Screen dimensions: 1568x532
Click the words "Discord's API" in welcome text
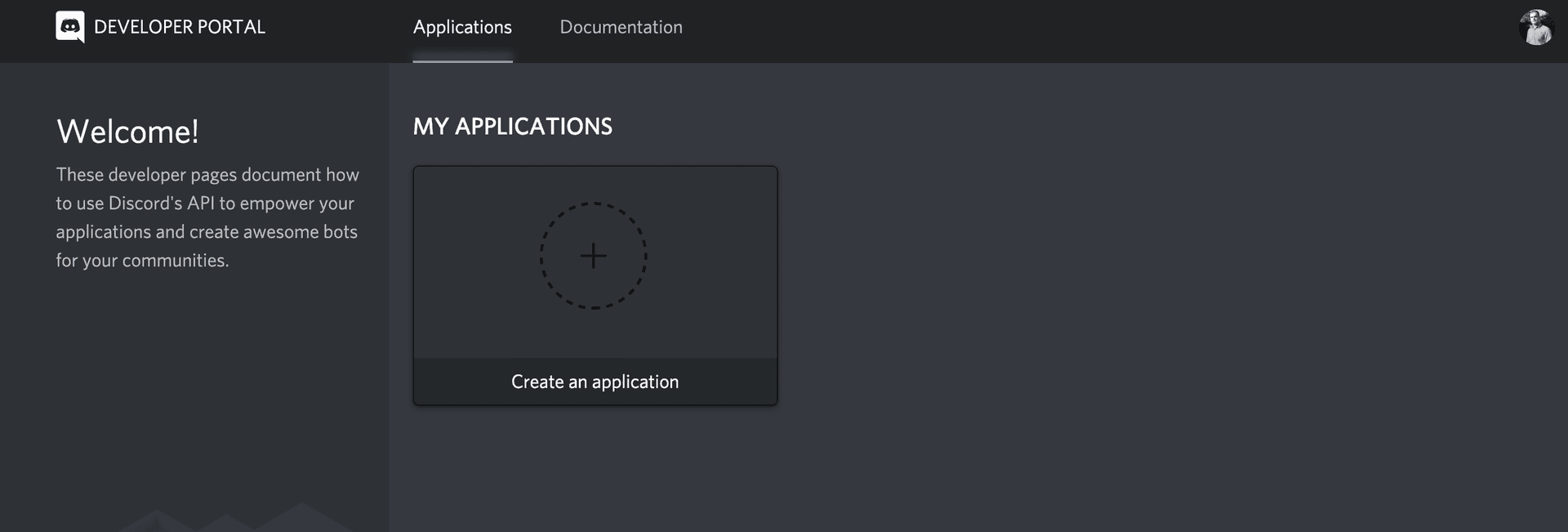(x=161, y=203)
